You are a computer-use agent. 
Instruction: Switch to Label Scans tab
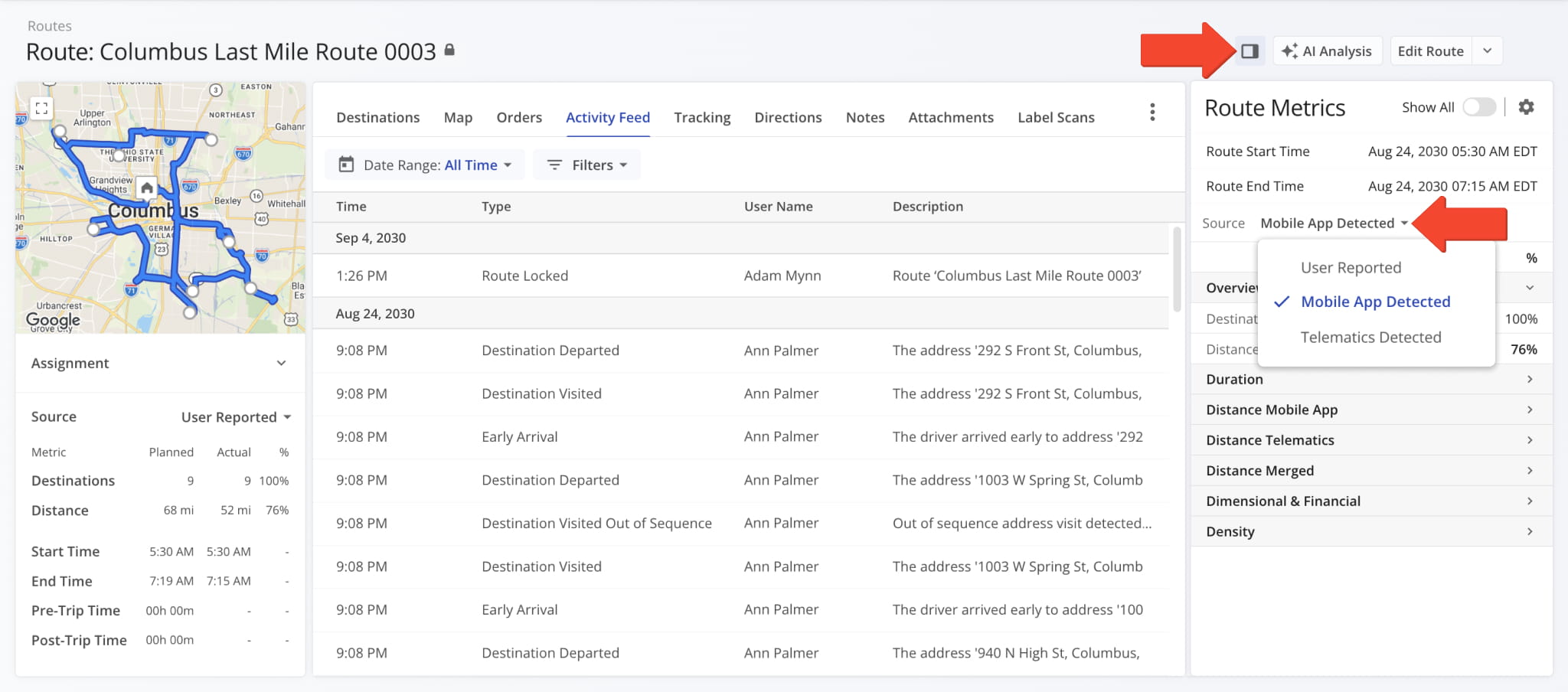(x=1056, y=117)
